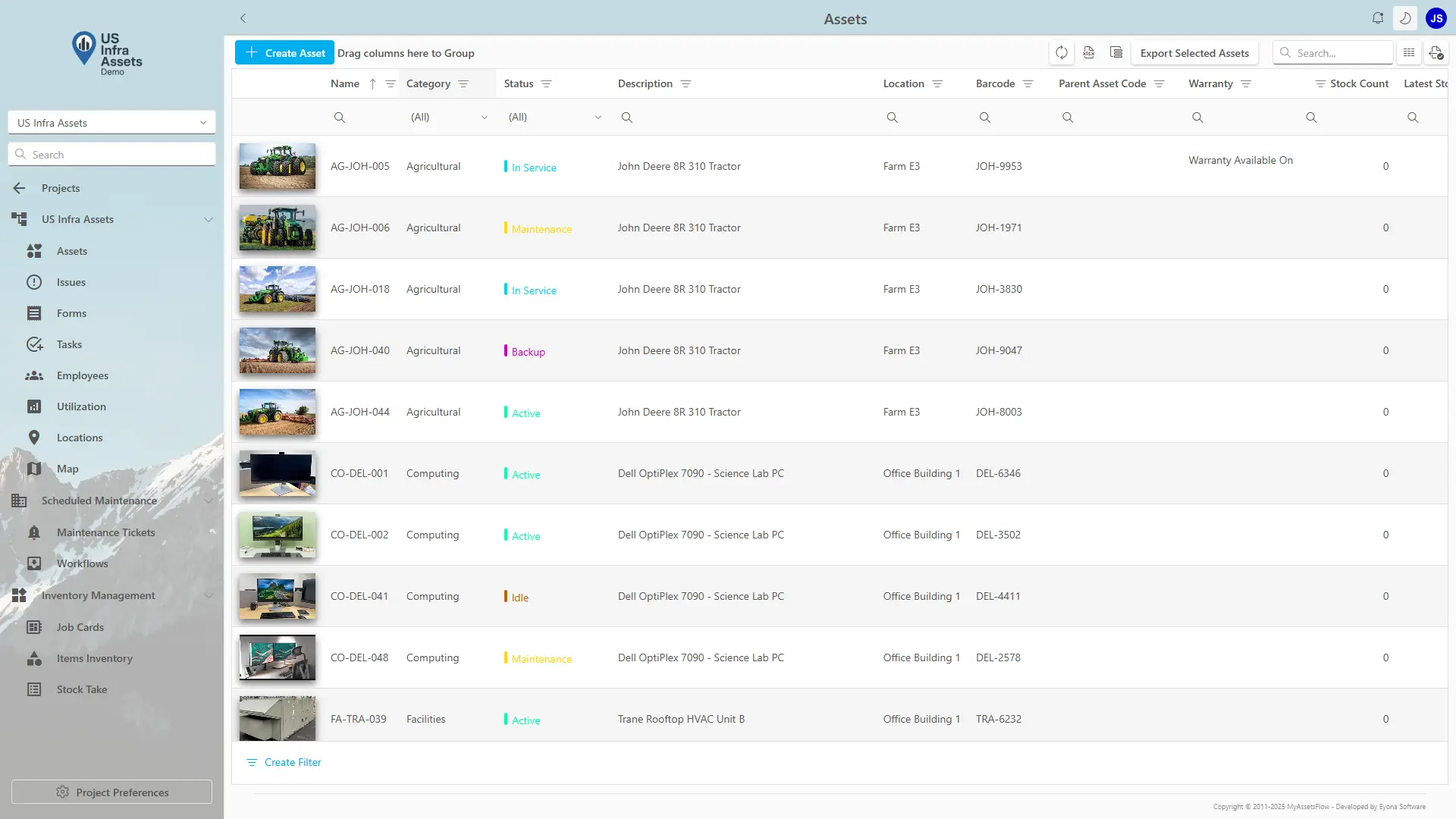Screen dimensions: 1456x819
Task: Click the Create Asset button
Action: click(284, 53)
